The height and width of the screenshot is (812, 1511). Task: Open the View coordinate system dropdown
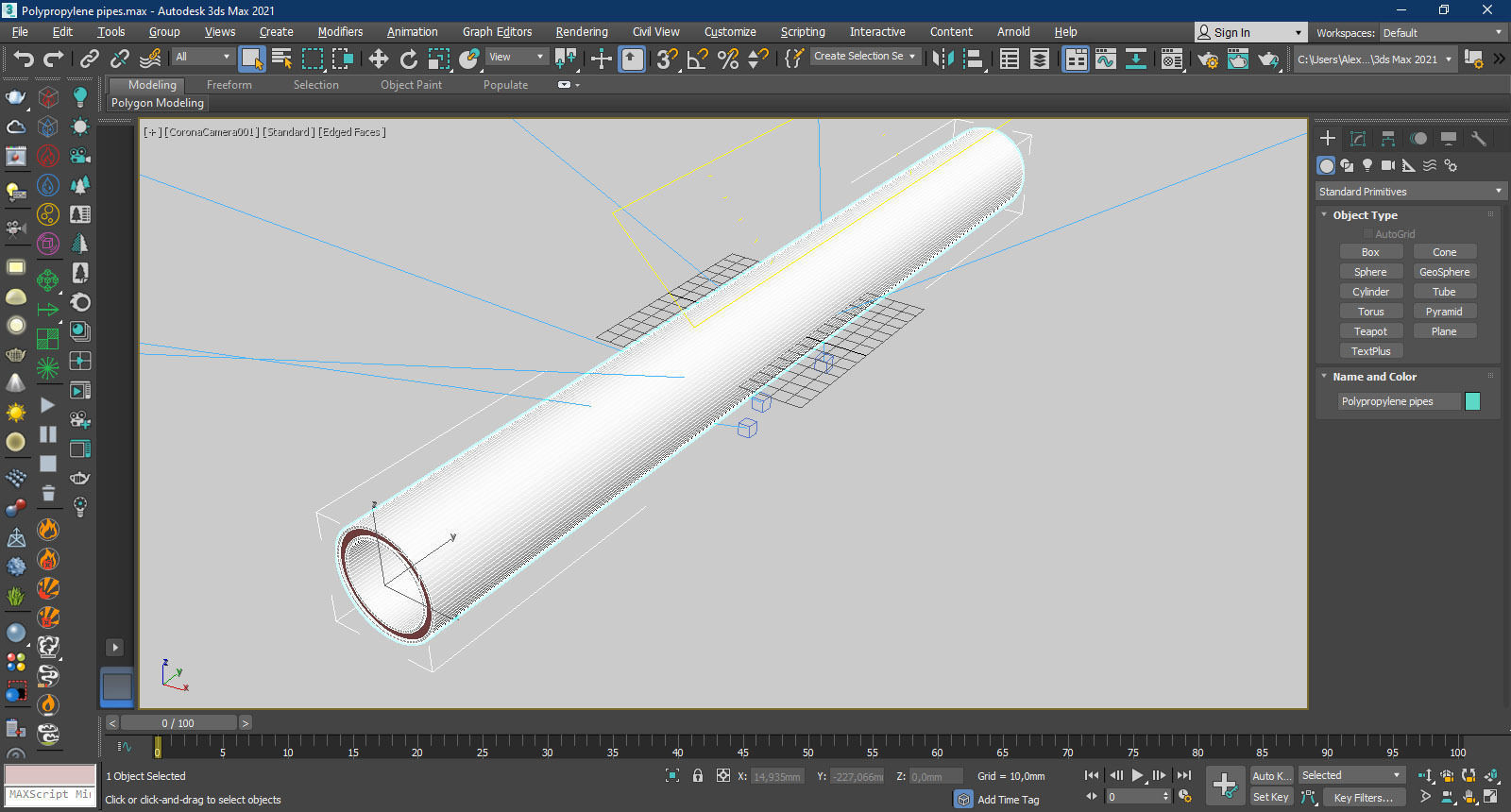click(516, 57)
